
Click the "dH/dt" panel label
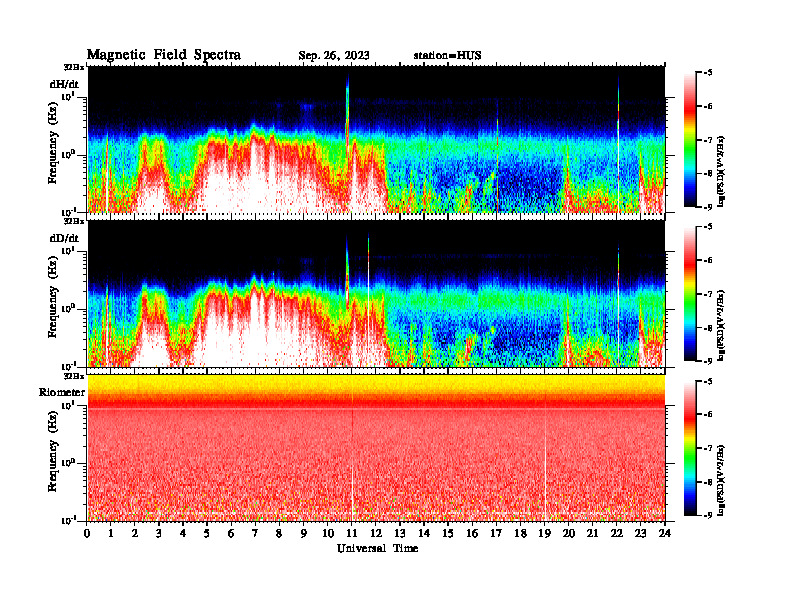64,84
